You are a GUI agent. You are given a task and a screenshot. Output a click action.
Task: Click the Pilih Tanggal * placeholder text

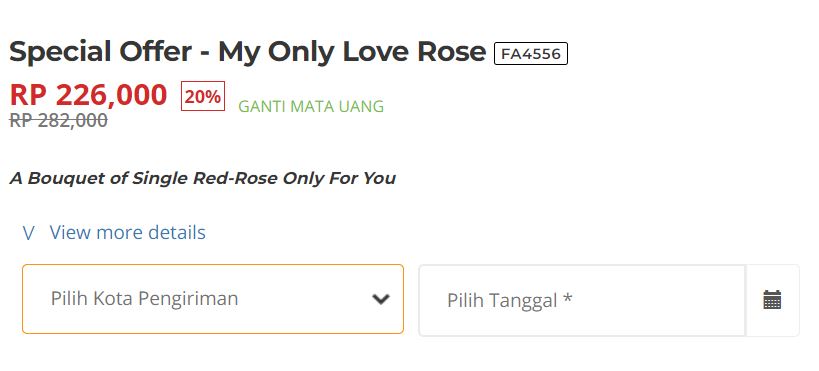pos(509,301)
